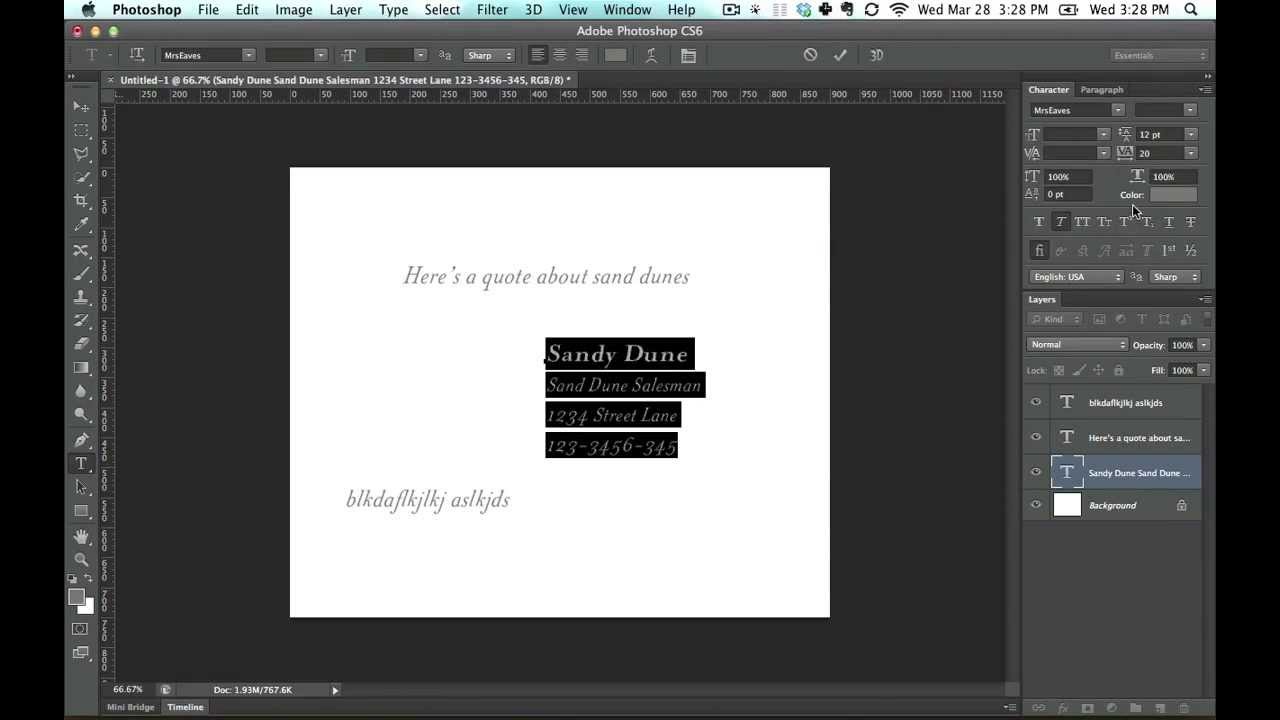1280x720 pixels.
Task: Open the Filter menu
Action: click(492, 10)
